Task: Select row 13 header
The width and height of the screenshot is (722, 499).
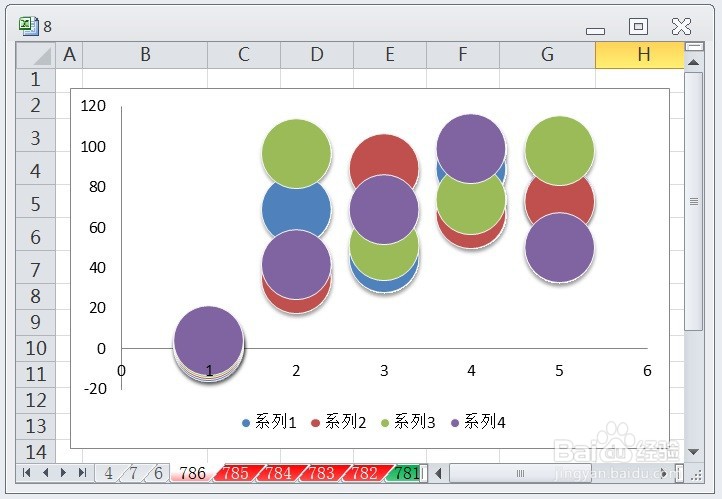Action: (x=35, y=426)
